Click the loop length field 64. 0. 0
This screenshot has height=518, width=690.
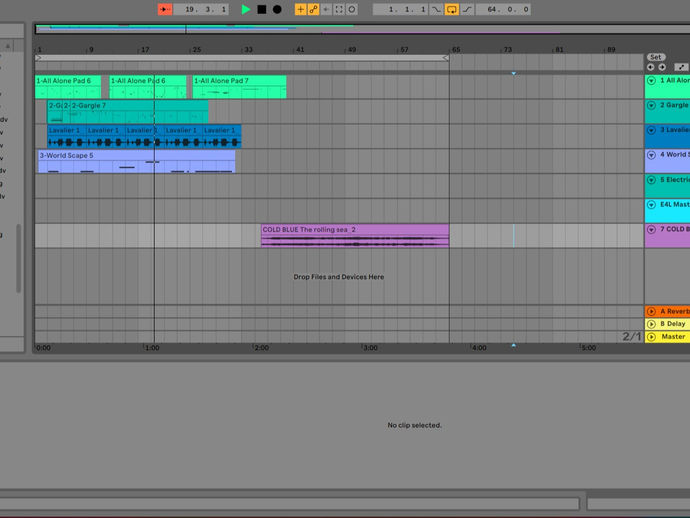[503, 9]
